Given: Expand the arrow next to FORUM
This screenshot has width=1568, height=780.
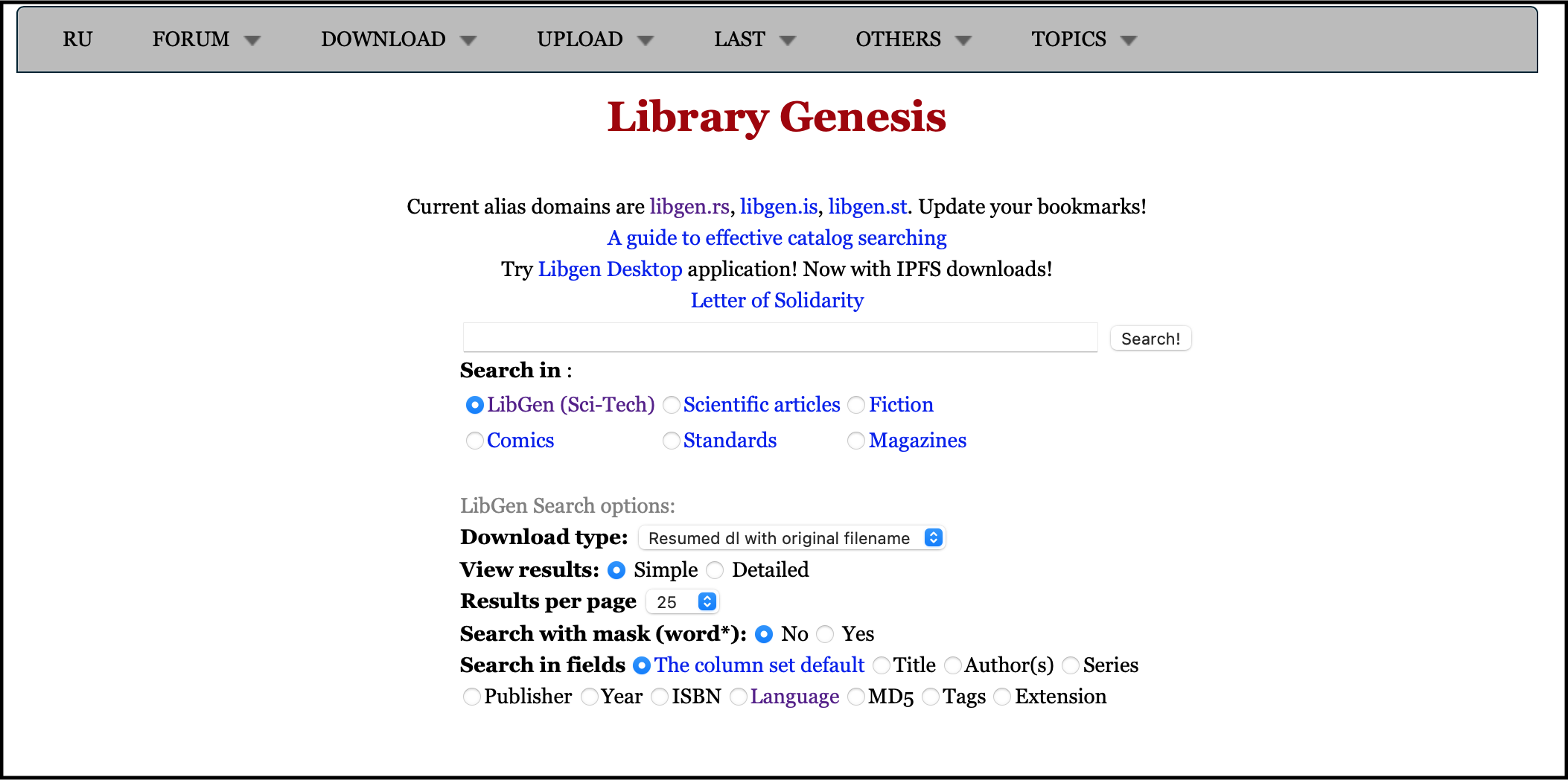Looking at the screenshot, I should pos(252,41).
